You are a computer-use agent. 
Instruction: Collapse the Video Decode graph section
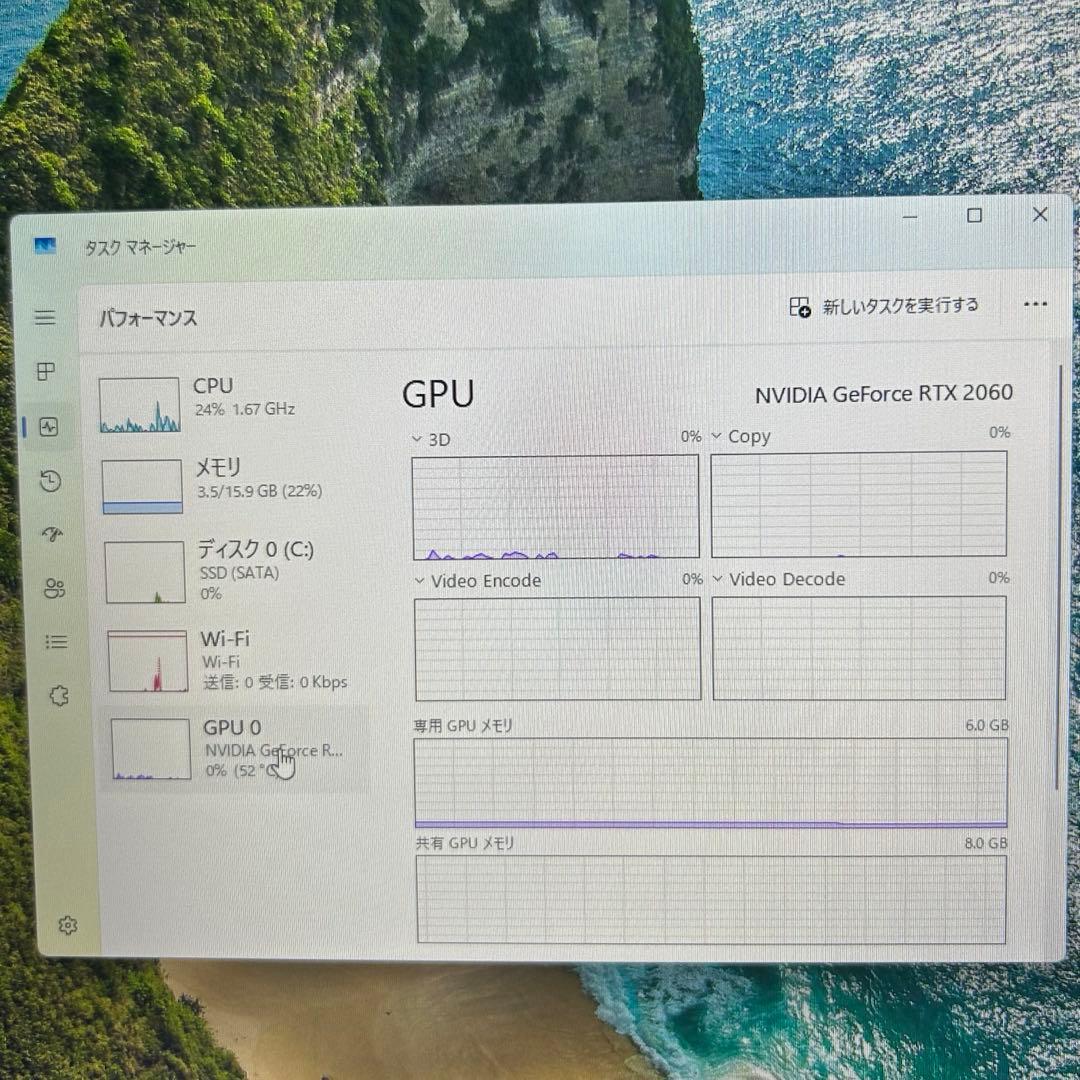click(x=716, y=579)
